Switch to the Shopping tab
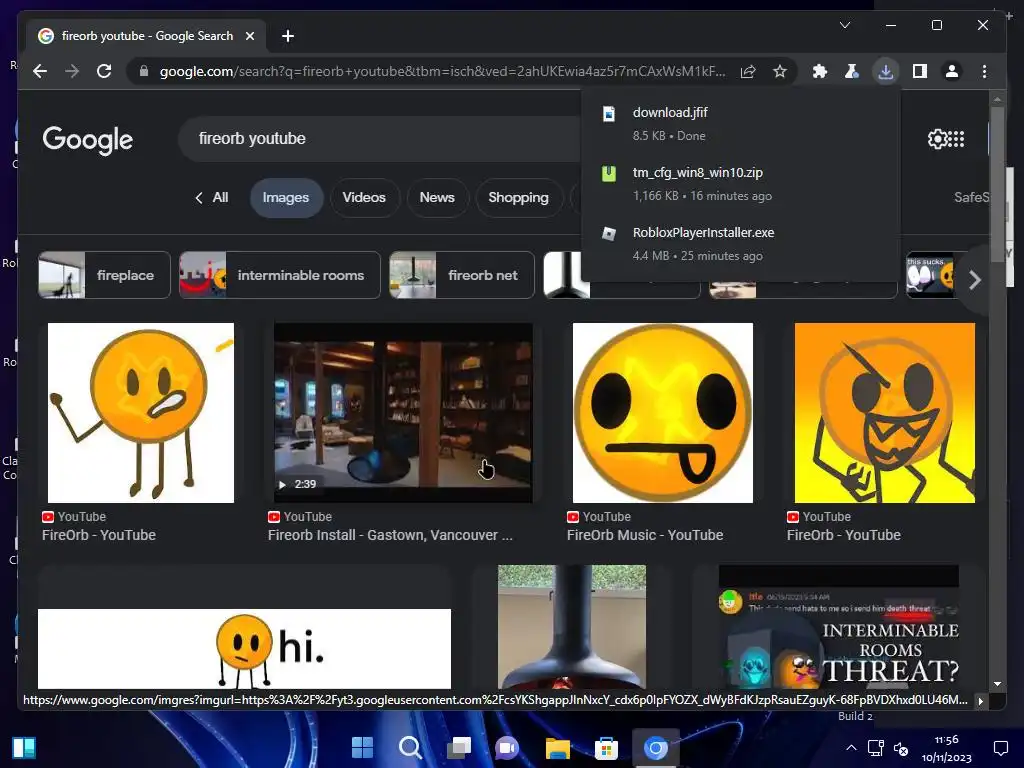This screenshot has width=1024, height=768. click(x=519, y=197)
